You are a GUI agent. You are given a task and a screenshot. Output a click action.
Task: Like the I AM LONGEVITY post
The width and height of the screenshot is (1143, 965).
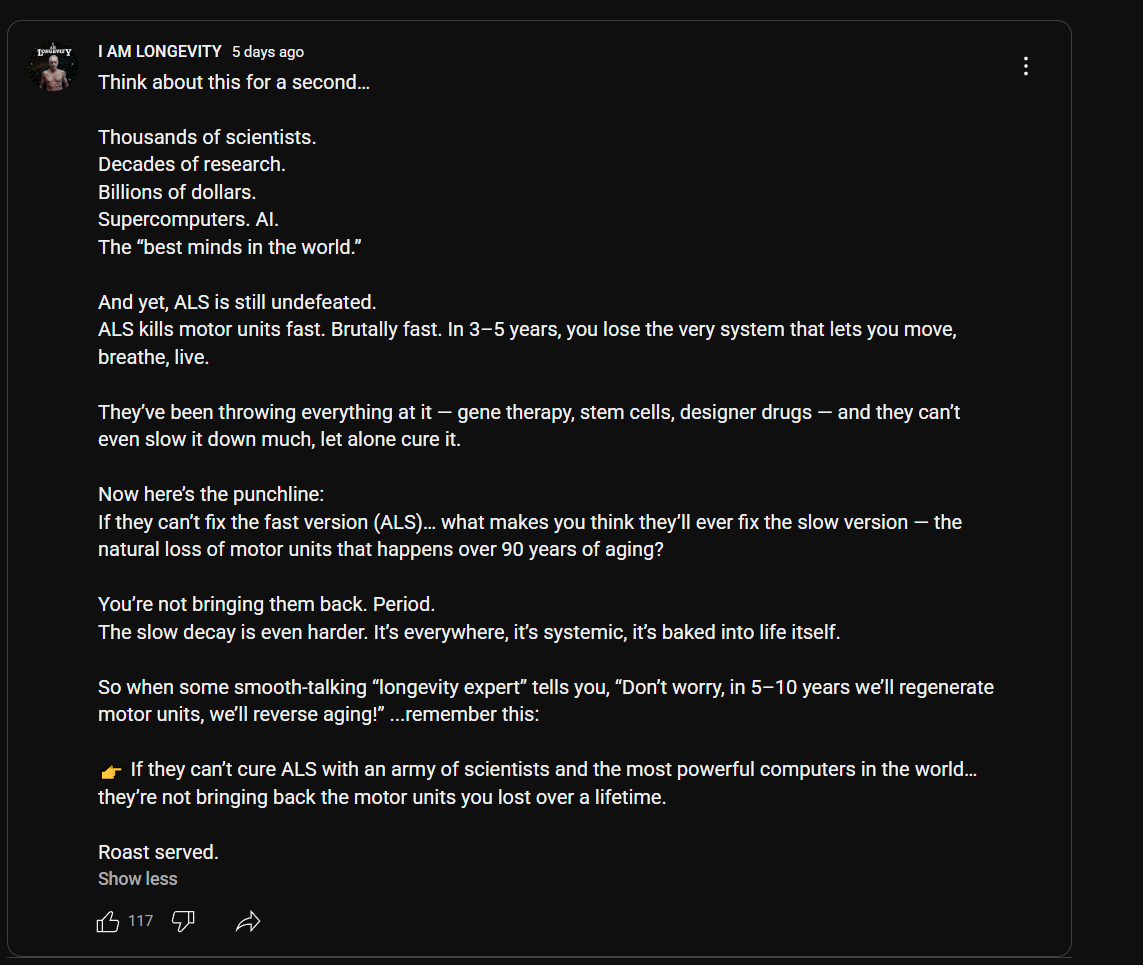coord(108,922)
